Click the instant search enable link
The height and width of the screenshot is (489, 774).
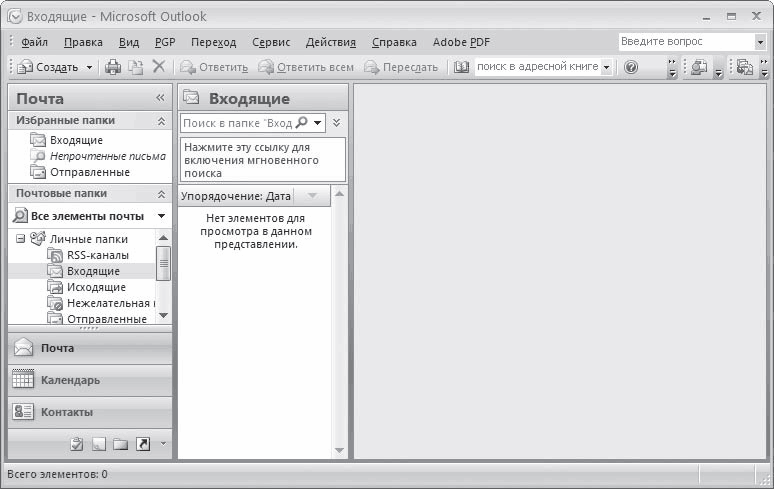click(251, 159)
